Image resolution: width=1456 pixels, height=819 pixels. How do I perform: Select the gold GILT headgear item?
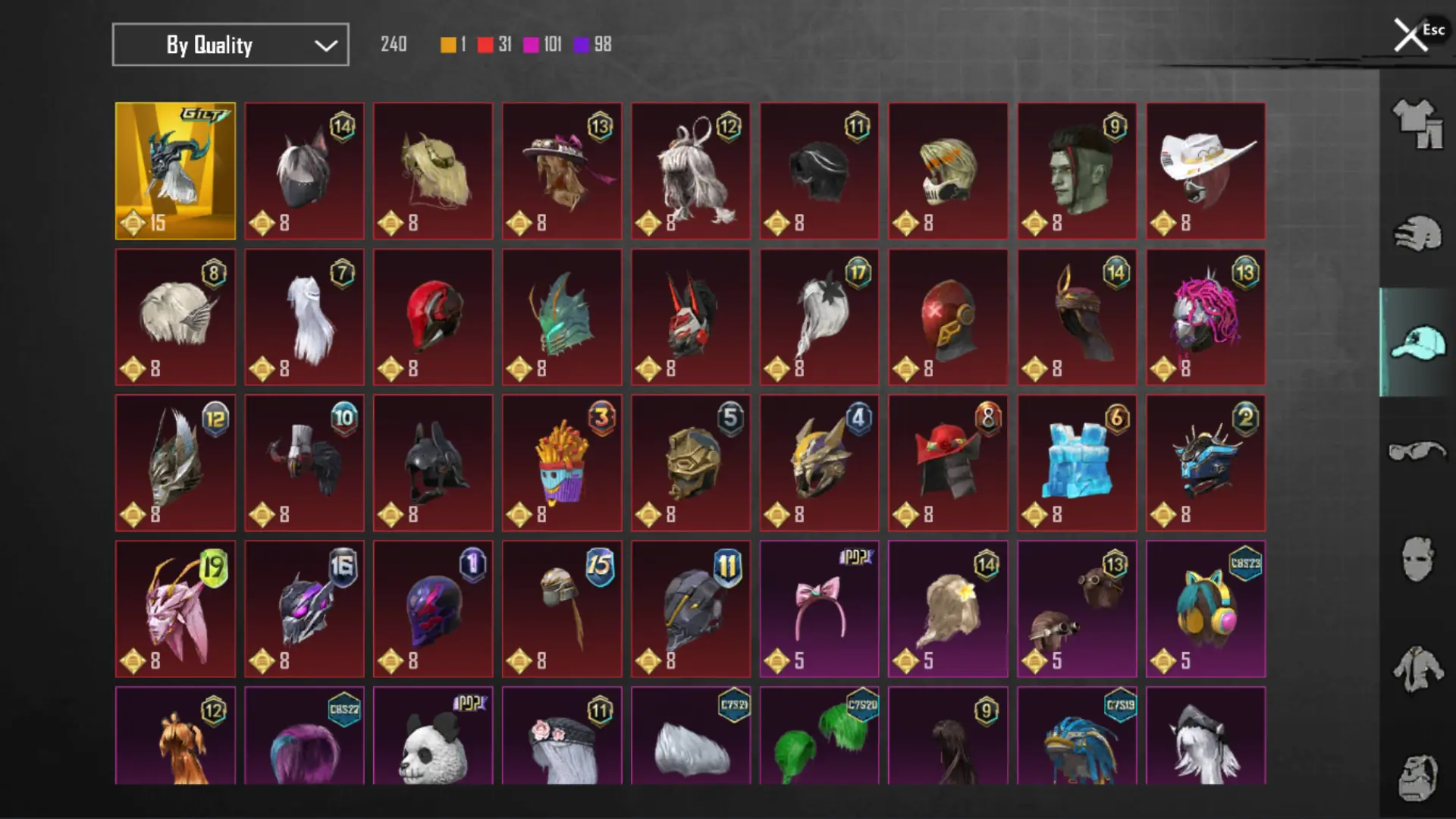coord(175,171)
